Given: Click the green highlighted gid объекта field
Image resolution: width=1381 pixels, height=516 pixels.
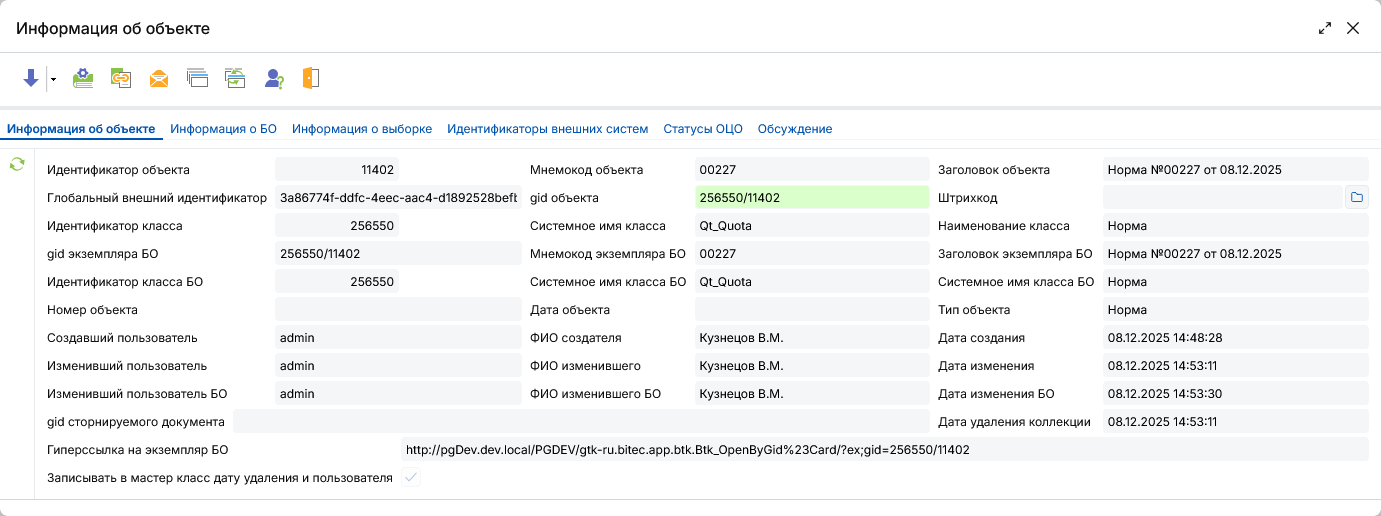Looking at the screenshot, I should click(811, 198).
